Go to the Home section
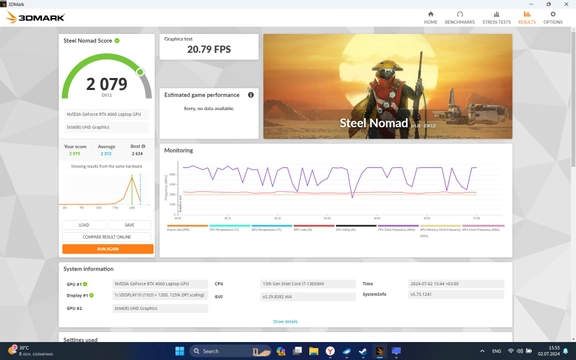 coord(431,18)
